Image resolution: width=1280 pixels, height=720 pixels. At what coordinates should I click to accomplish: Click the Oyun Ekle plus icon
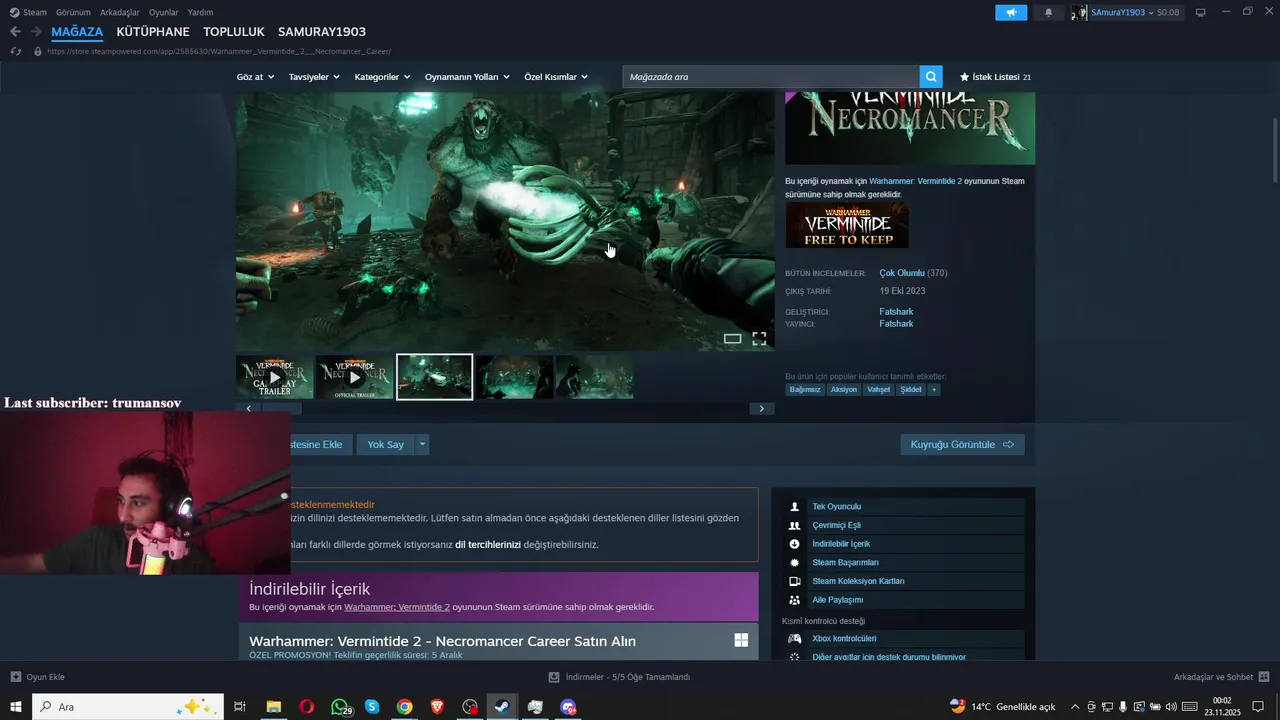pos(15,677)
